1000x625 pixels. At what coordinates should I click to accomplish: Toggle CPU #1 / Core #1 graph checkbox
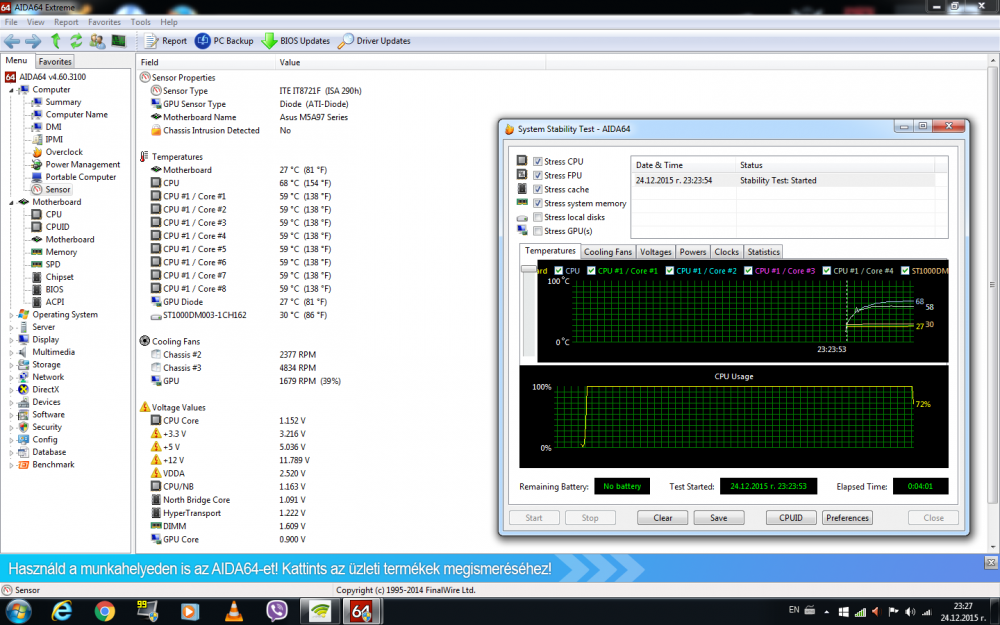(x=591, y=271)
